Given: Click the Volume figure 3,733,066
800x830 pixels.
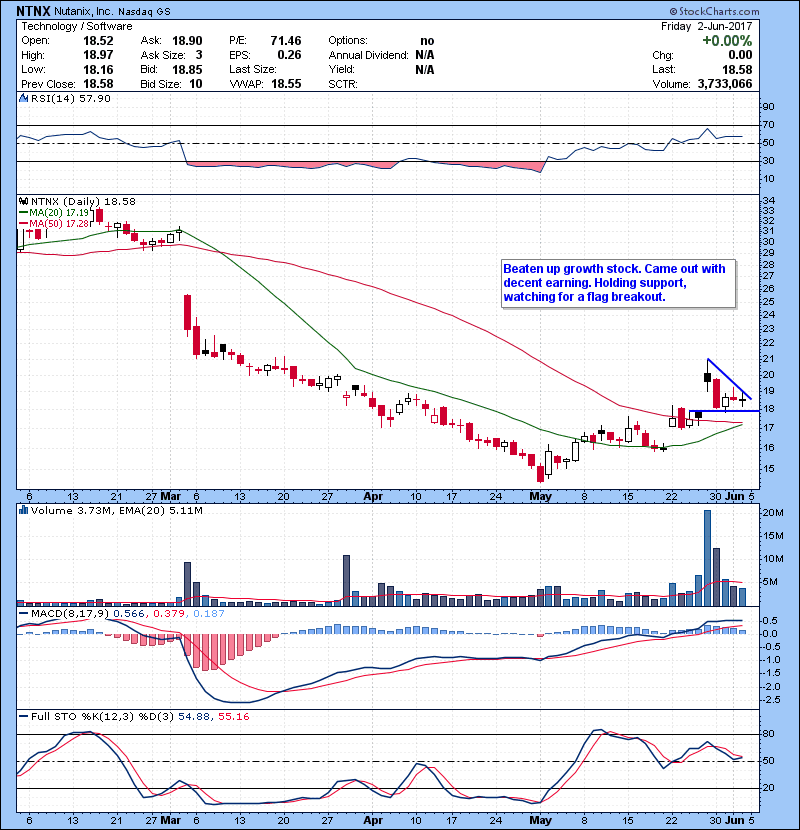Looking at the screenshot, I should [725, 84].
